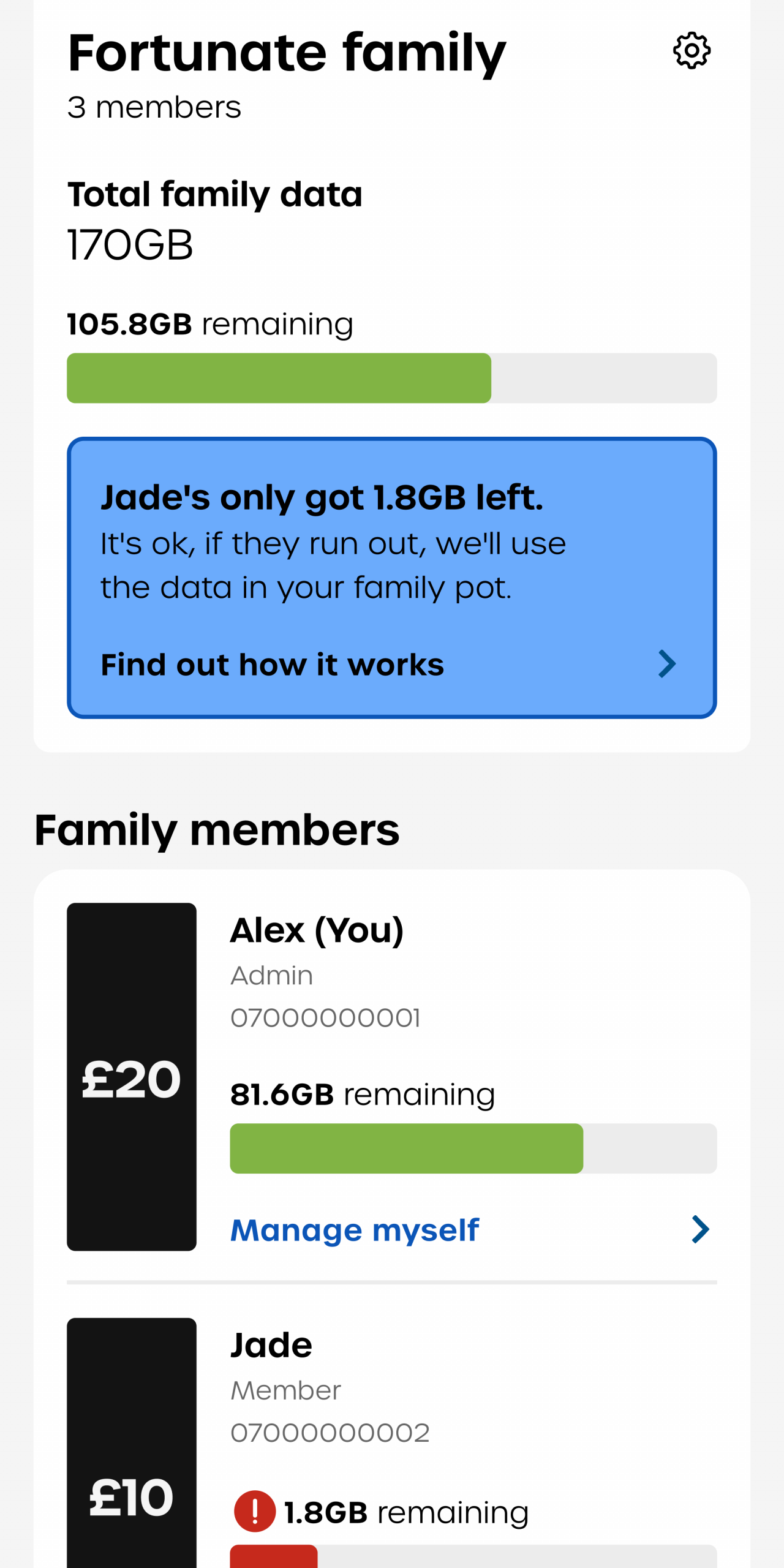Image resolution: width=784 pixels, height=1568 pixels.
Task: Tap the Alex (You) member name
Action: coord(317,930)
